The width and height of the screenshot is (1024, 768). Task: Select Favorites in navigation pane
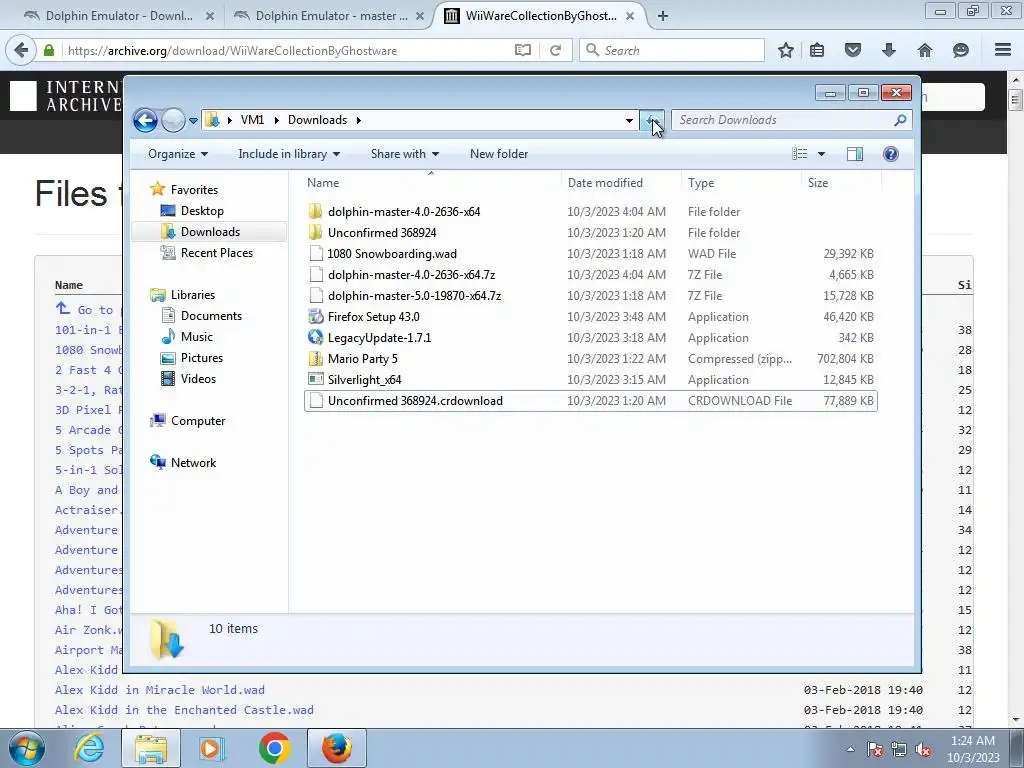tap(194, 189)
